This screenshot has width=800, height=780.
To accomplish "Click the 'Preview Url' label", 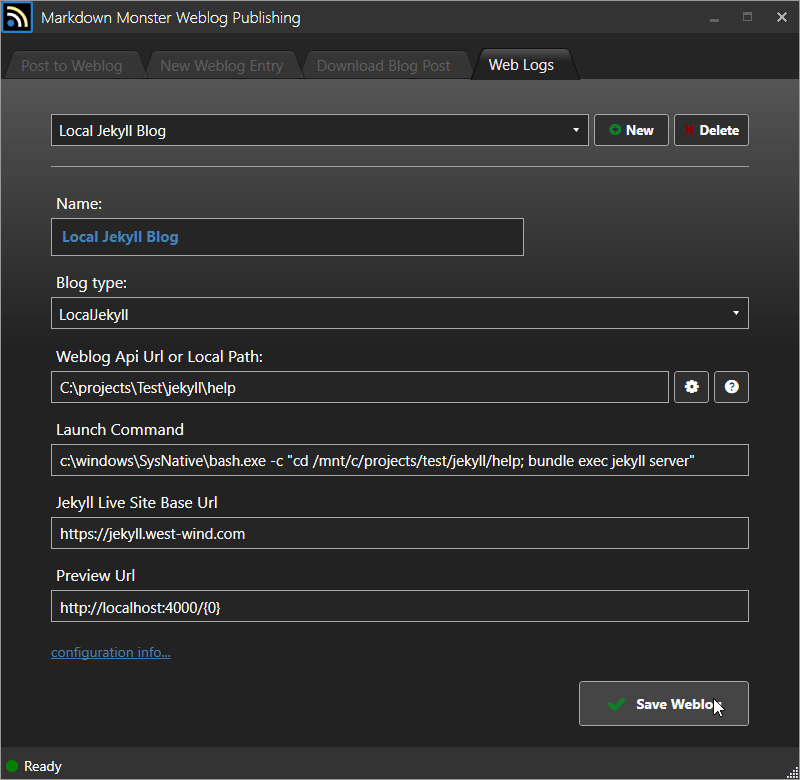I will (95, 575).
